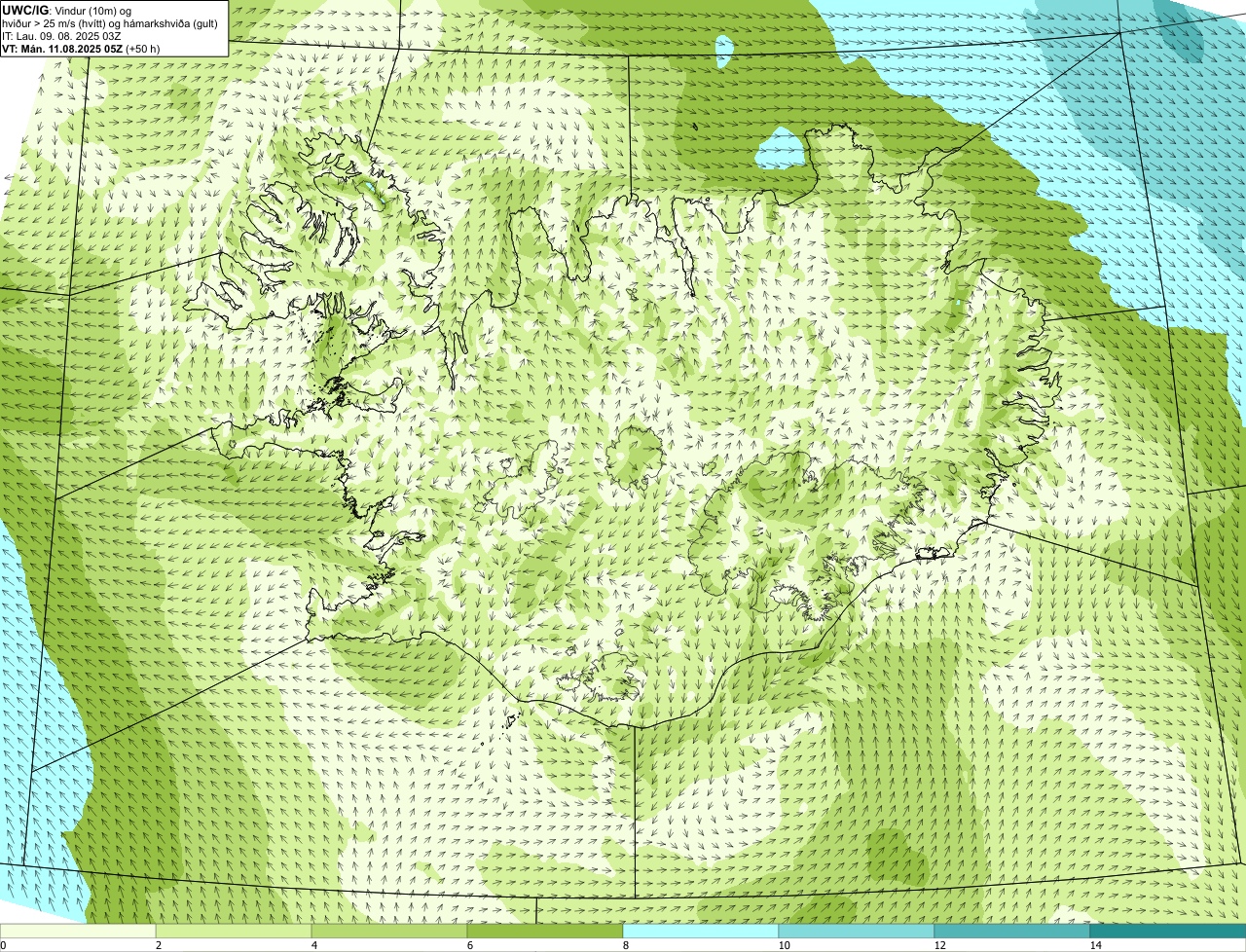Click the above-14 m/s dark teal swatch
Screen dimensions: 1246x952
[1168, 931]
